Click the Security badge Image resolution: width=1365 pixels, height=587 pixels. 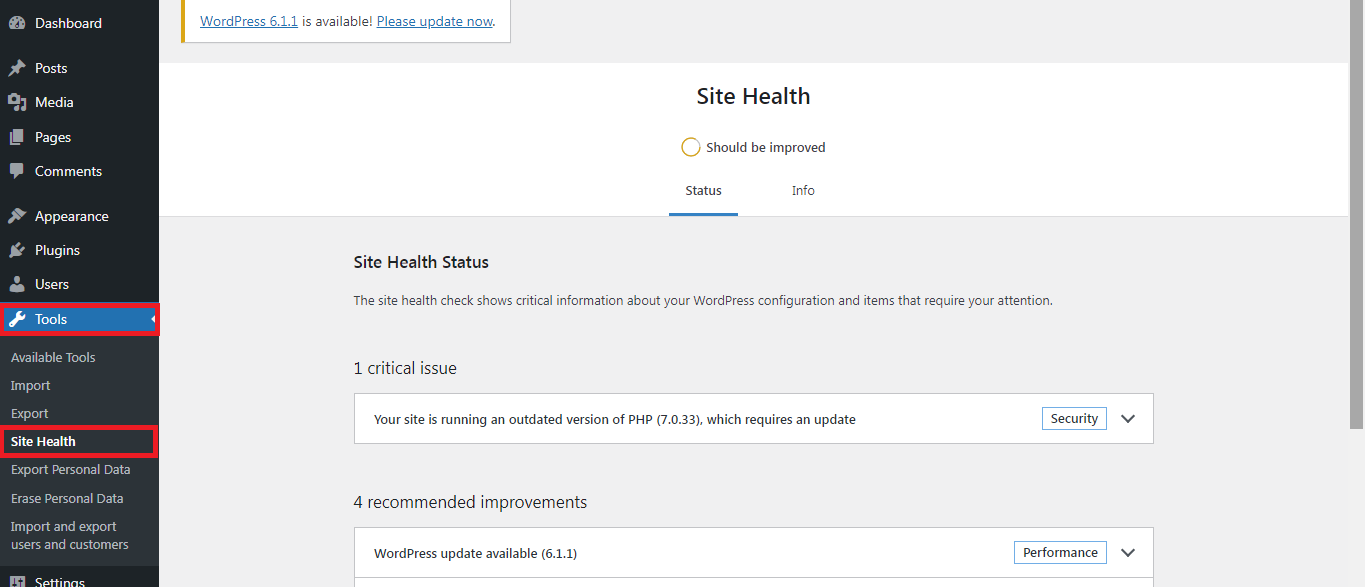coord(1074,419)
